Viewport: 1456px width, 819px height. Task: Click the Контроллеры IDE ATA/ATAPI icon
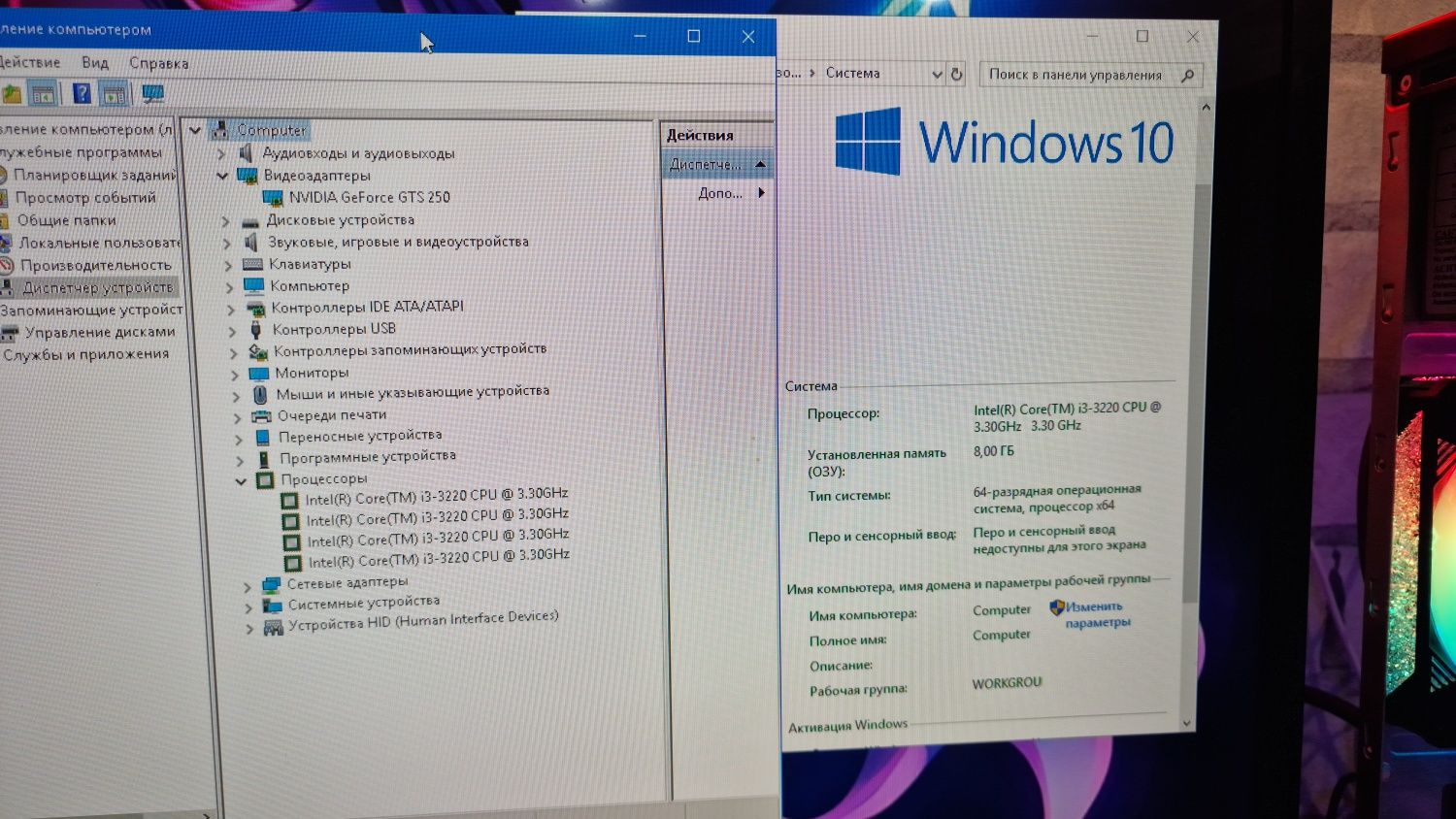tap(255, 308)
